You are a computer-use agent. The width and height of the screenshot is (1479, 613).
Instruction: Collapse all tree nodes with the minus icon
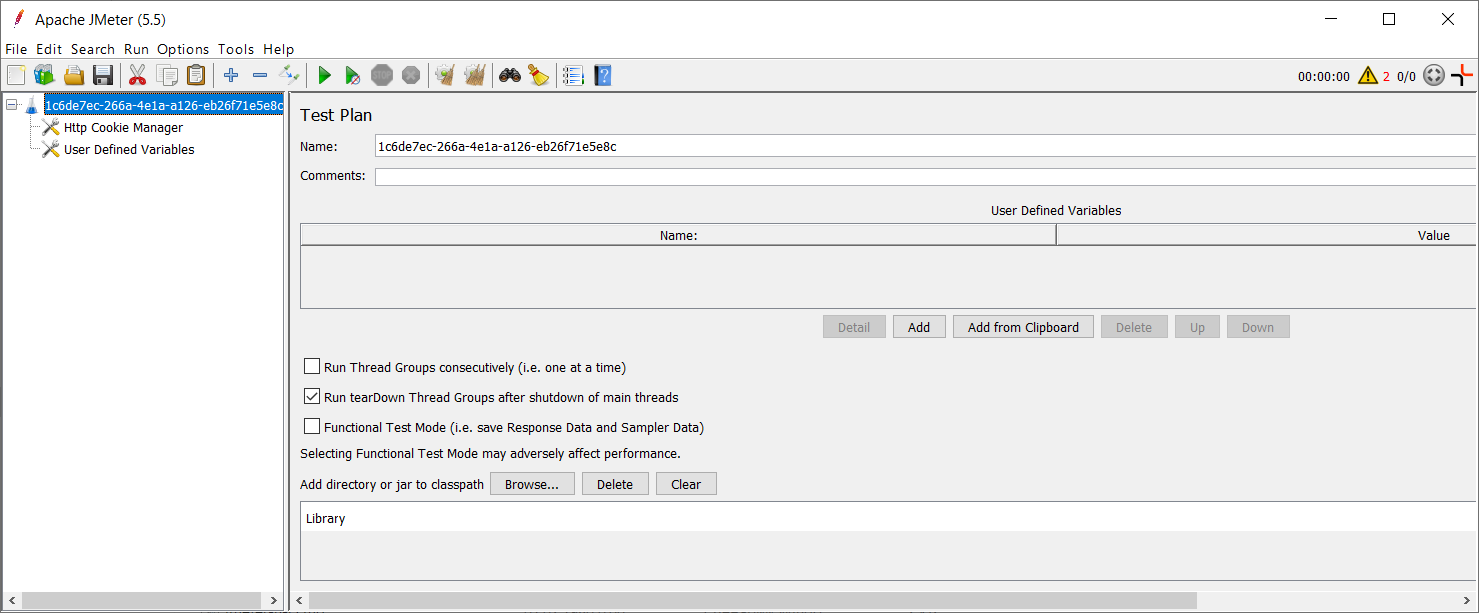tap(260, 74)
